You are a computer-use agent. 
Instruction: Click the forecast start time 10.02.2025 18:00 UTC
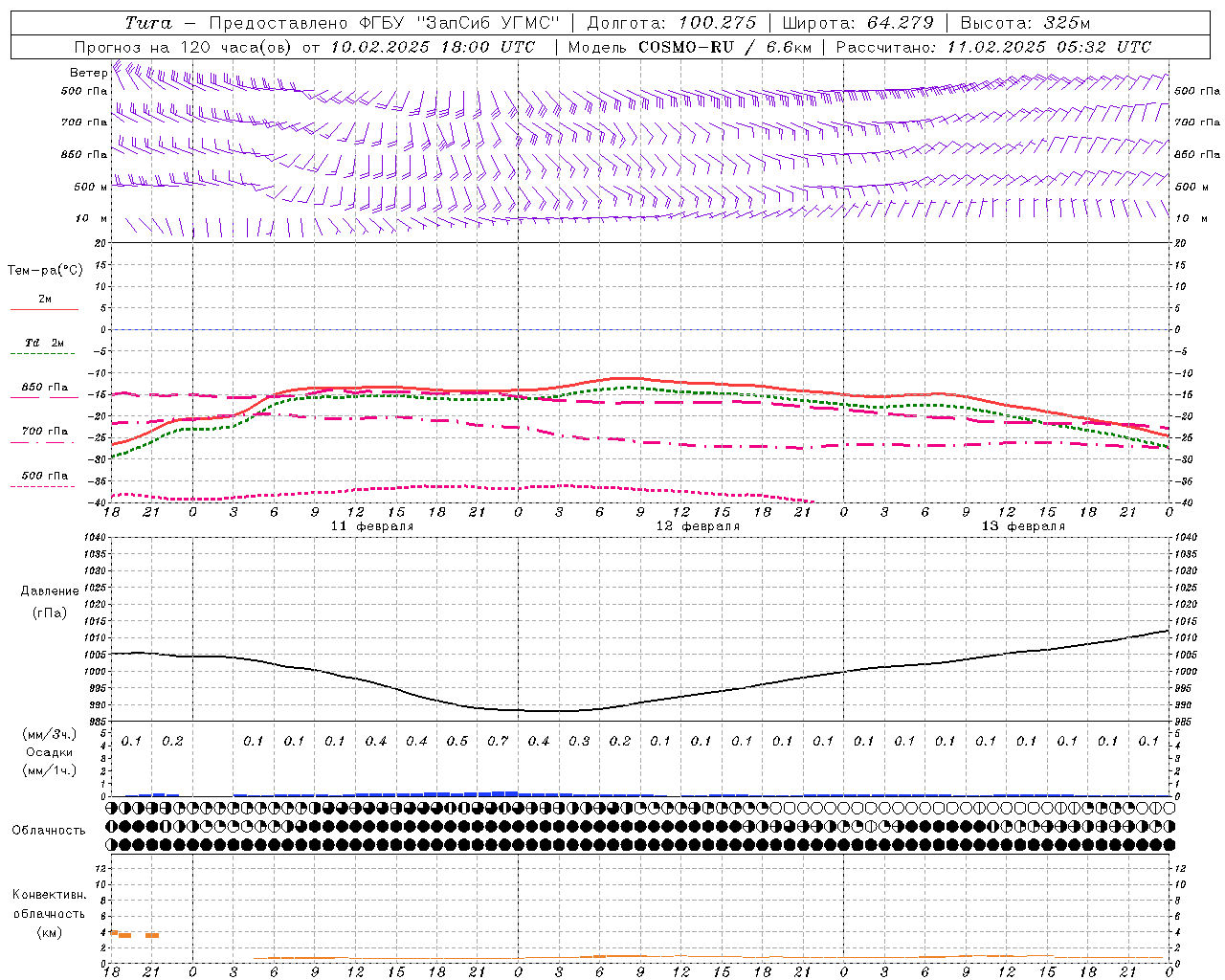[x=433, y=47]
